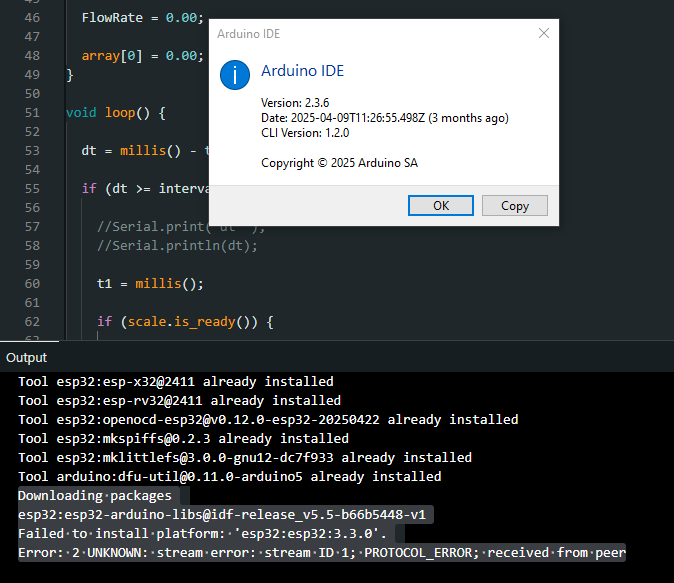Click the mkspiffs already installed output line

(183, 438)
